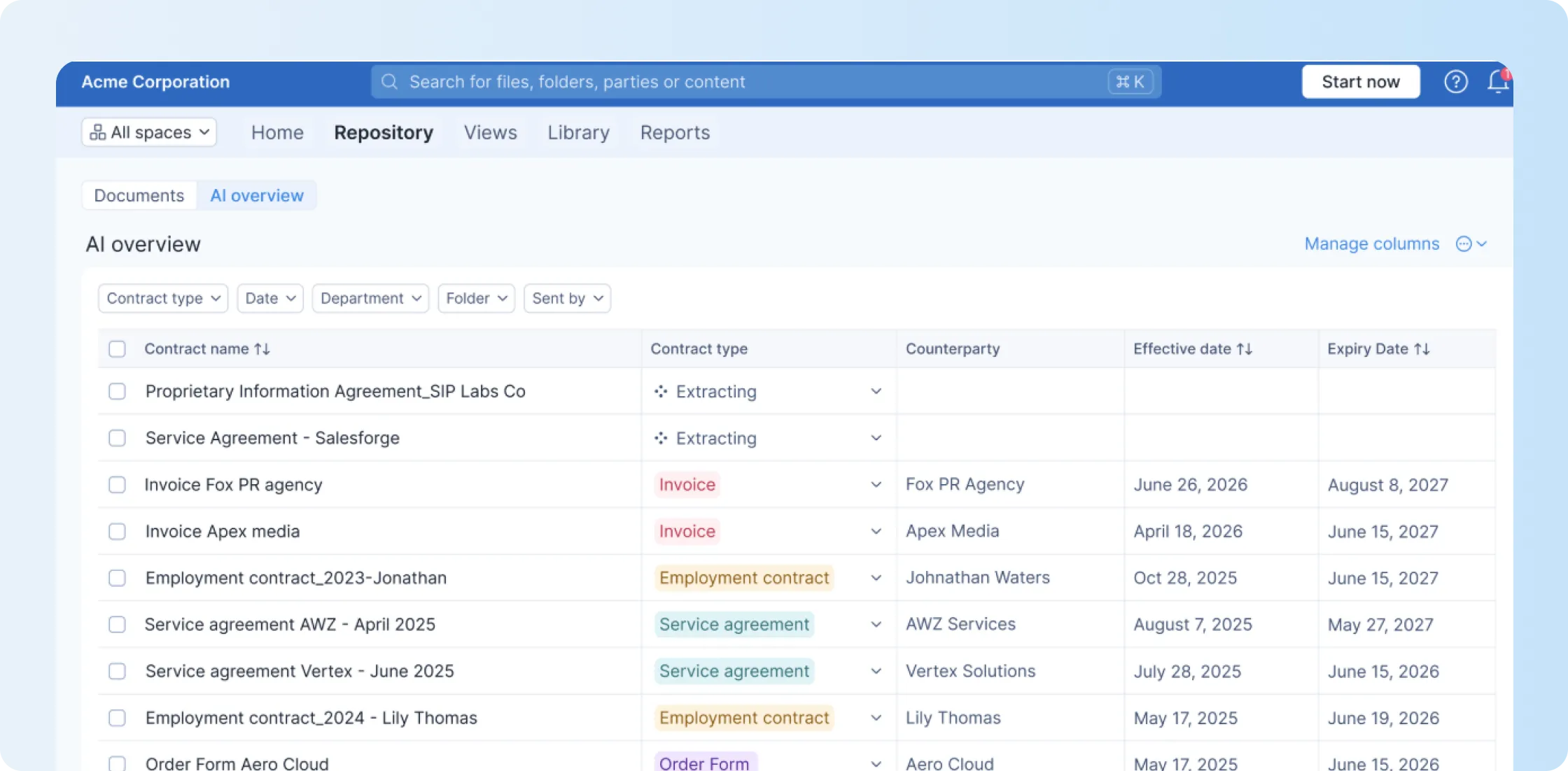The width and height of the screenshot is (1568, 771).
Task: Expand contract type chevron for Service agreement Vertex
Action: [876, 672]
